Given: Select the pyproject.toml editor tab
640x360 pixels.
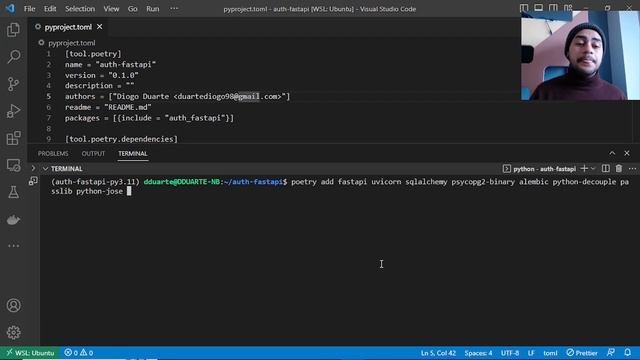Looking at the screenshot, I should [x=69, y=27].
